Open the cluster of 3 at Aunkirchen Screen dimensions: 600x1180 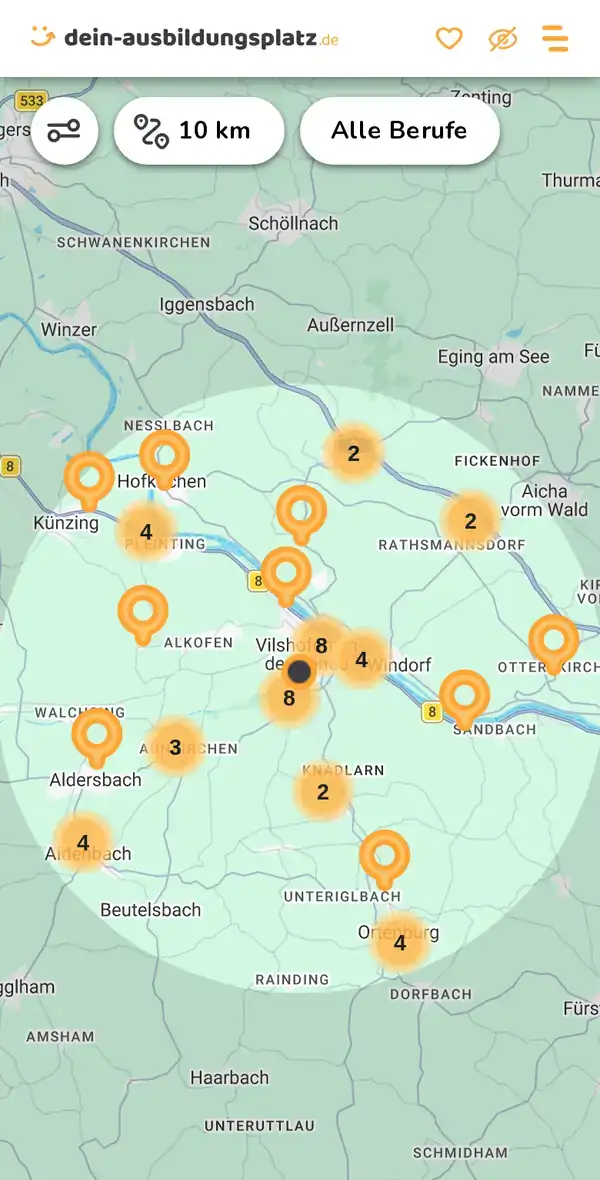point(175,747)
